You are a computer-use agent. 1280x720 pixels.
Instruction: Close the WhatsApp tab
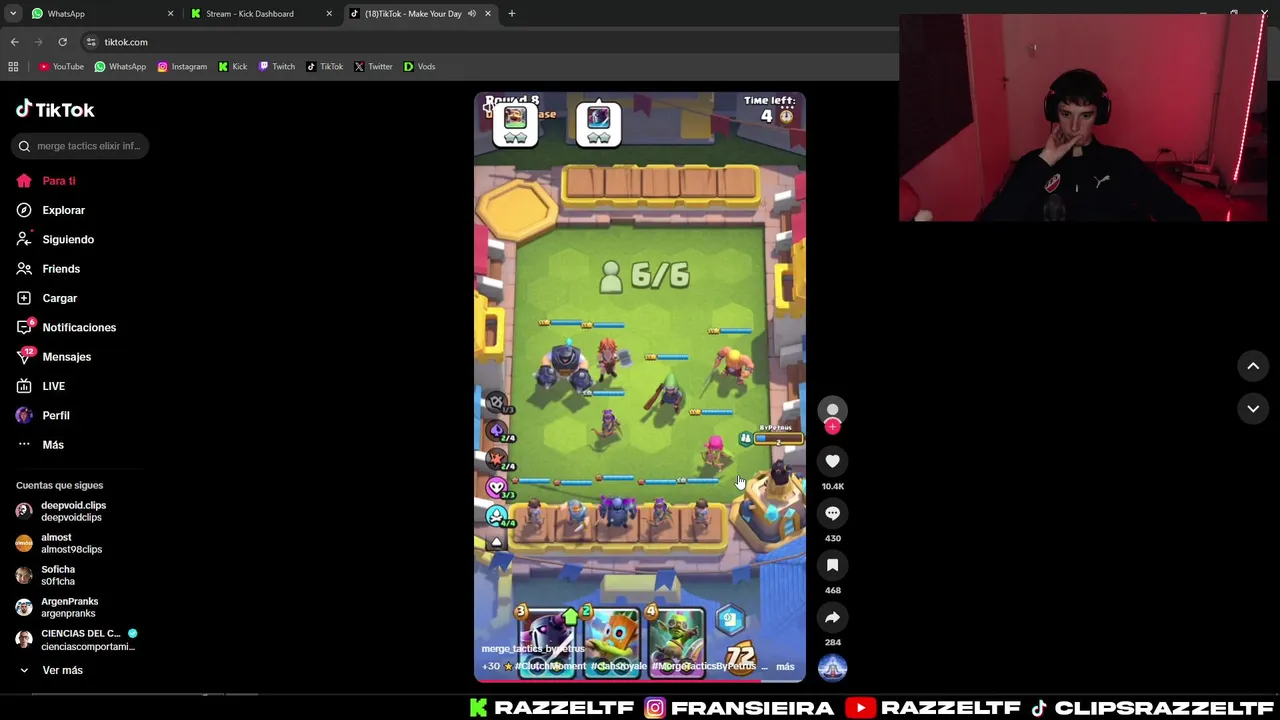coord(170,14)
